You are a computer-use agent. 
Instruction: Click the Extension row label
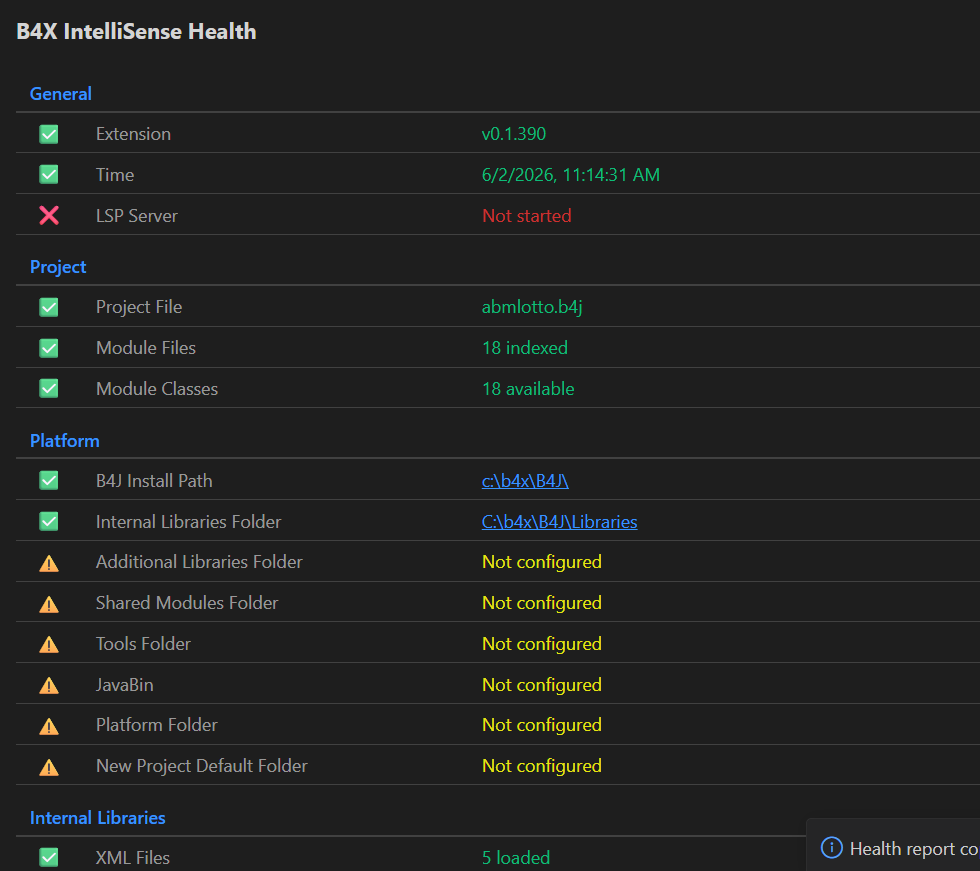[133, 134]
